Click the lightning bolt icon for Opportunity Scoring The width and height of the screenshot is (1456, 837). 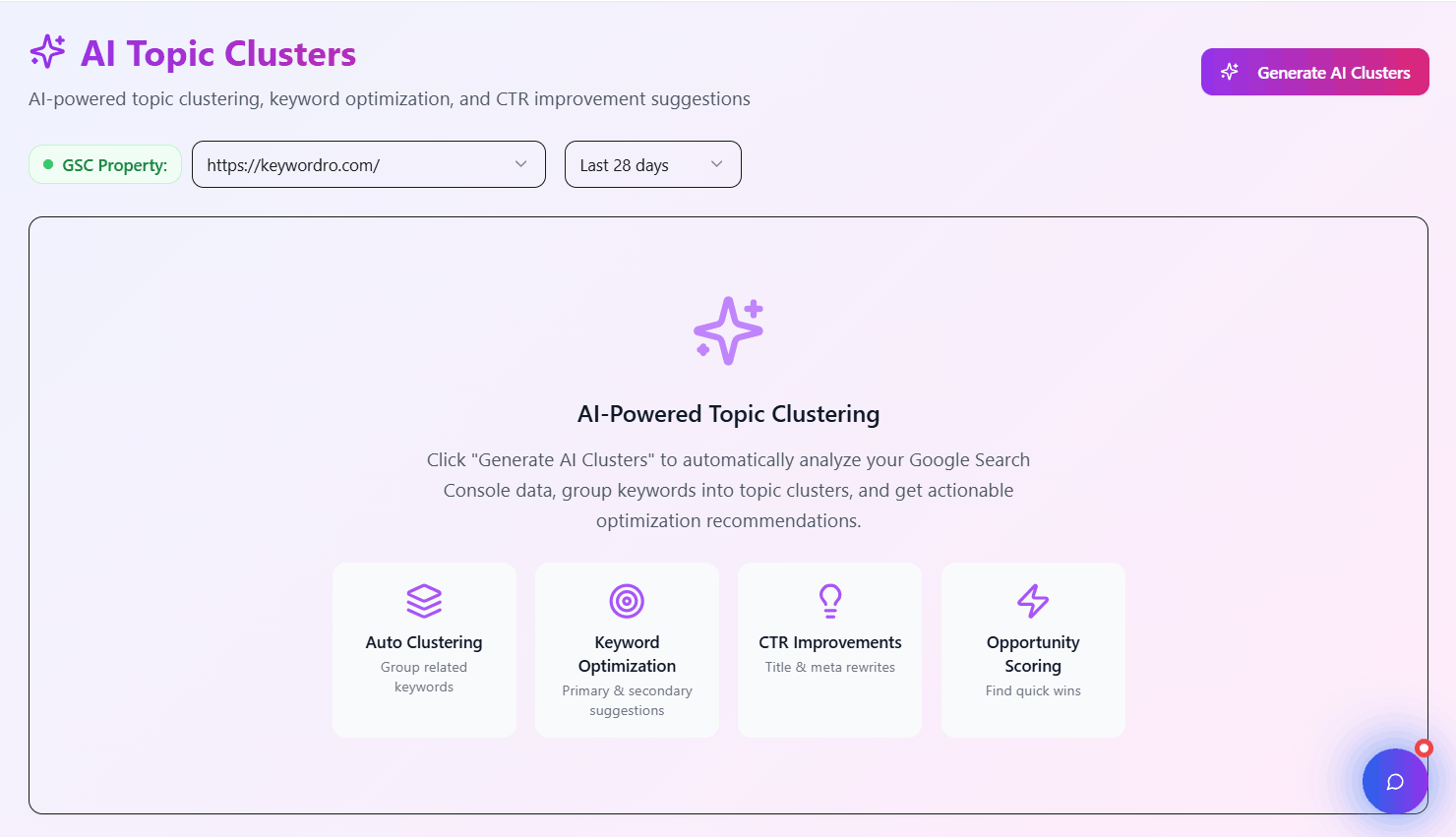(x=1032, y=601)
